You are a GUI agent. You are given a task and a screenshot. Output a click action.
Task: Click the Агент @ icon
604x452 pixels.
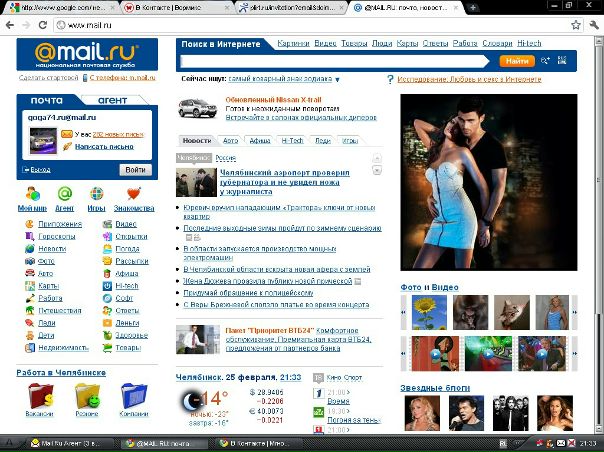tap(65, 194)
